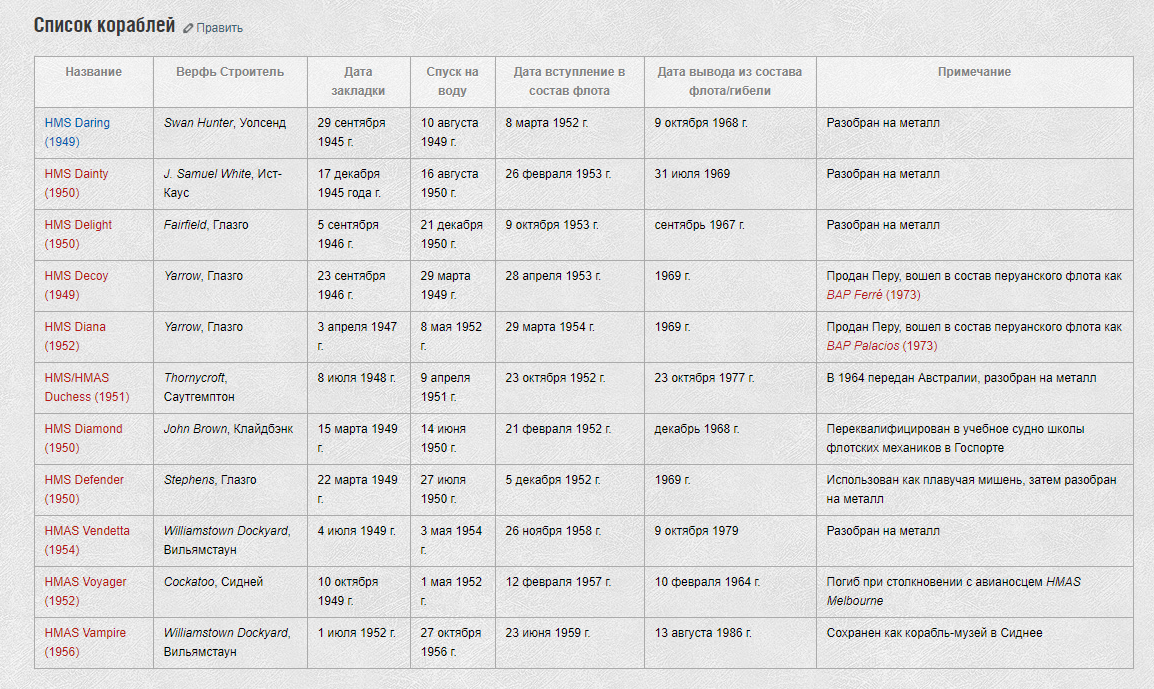
Task: Click the 26 февраля 1953 г. cell
Action: [x=570, y=183]
